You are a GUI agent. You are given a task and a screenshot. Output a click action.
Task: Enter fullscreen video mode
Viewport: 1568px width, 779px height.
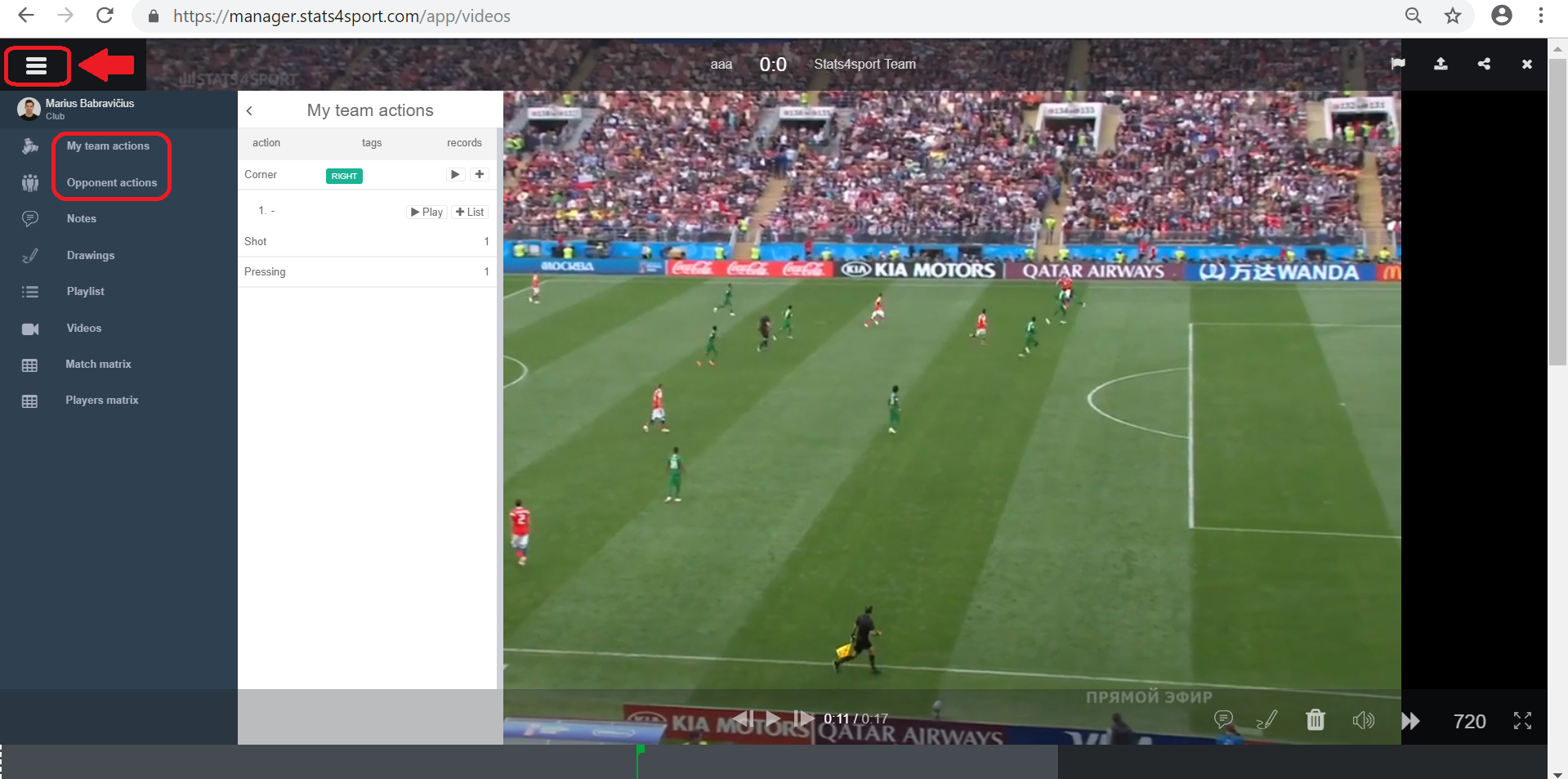[1522, 720]
